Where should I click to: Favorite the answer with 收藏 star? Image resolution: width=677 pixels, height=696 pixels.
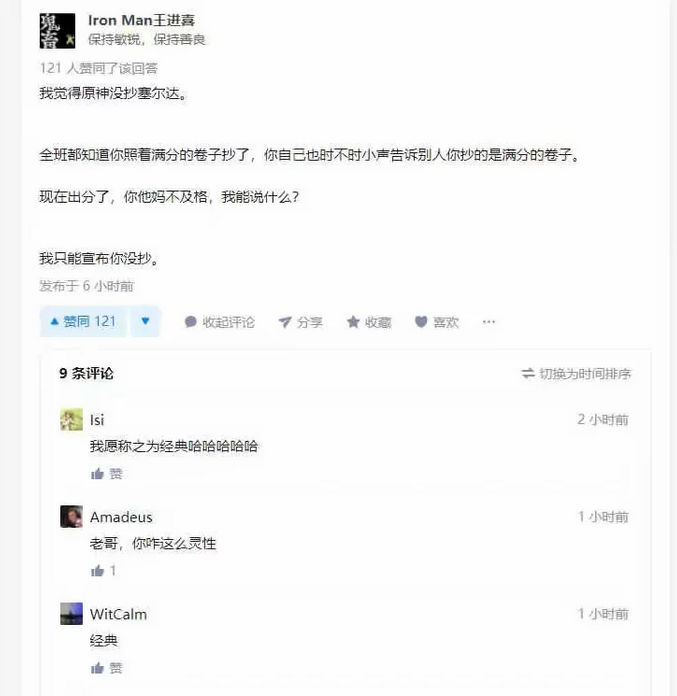tap(369, 322)
